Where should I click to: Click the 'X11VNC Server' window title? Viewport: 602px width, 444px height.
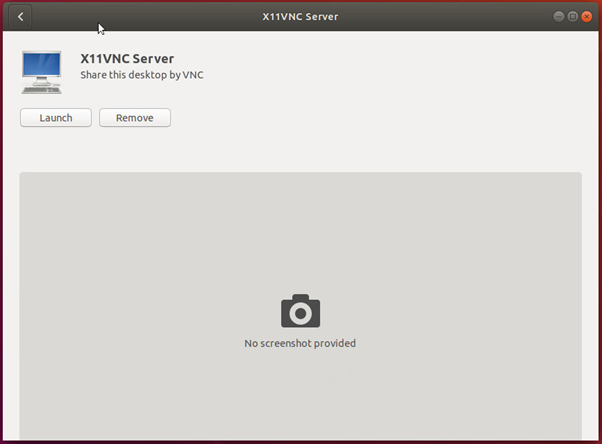[x=300, y=17]
